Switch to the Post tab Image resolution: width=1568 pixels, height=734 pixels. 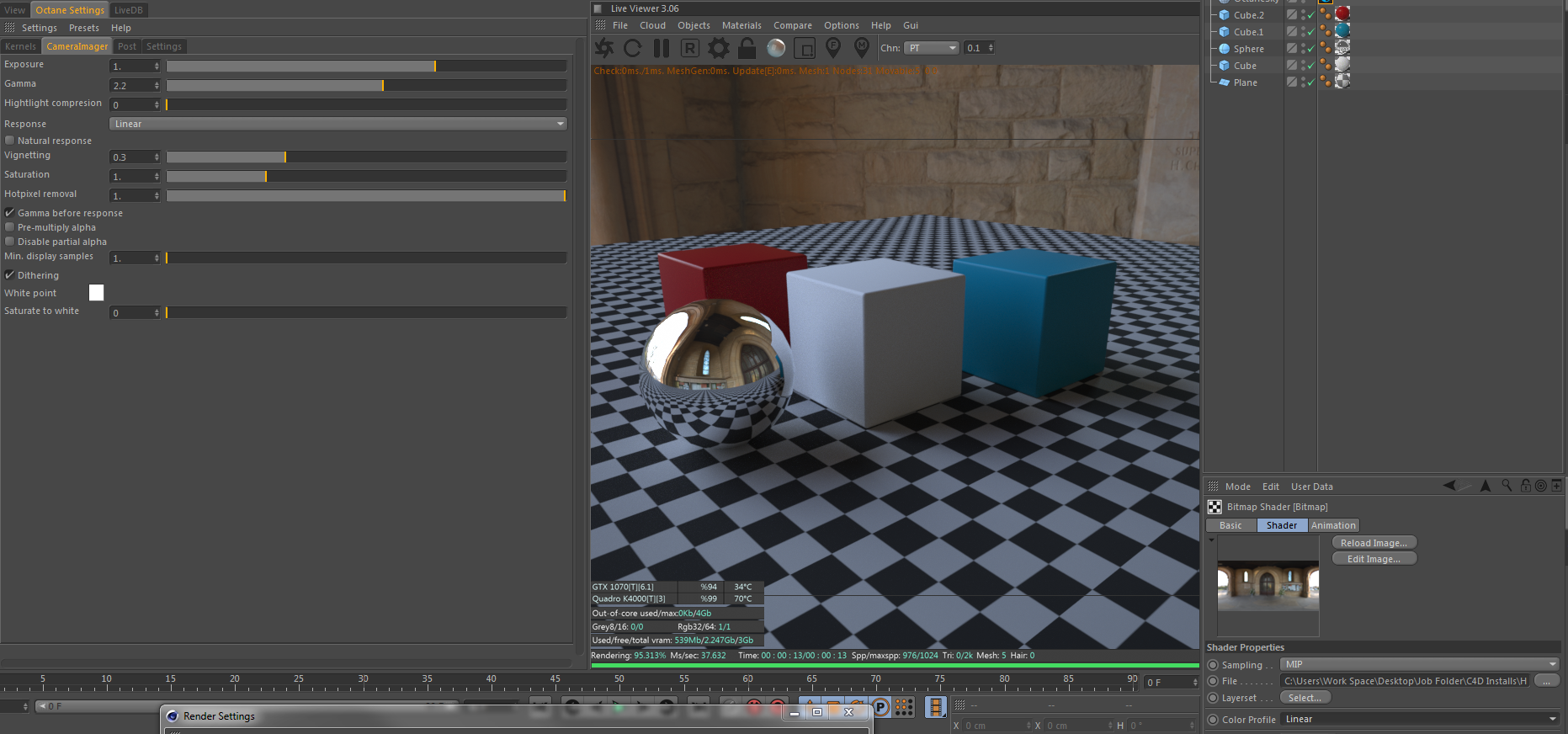click(x=127, y=46)
